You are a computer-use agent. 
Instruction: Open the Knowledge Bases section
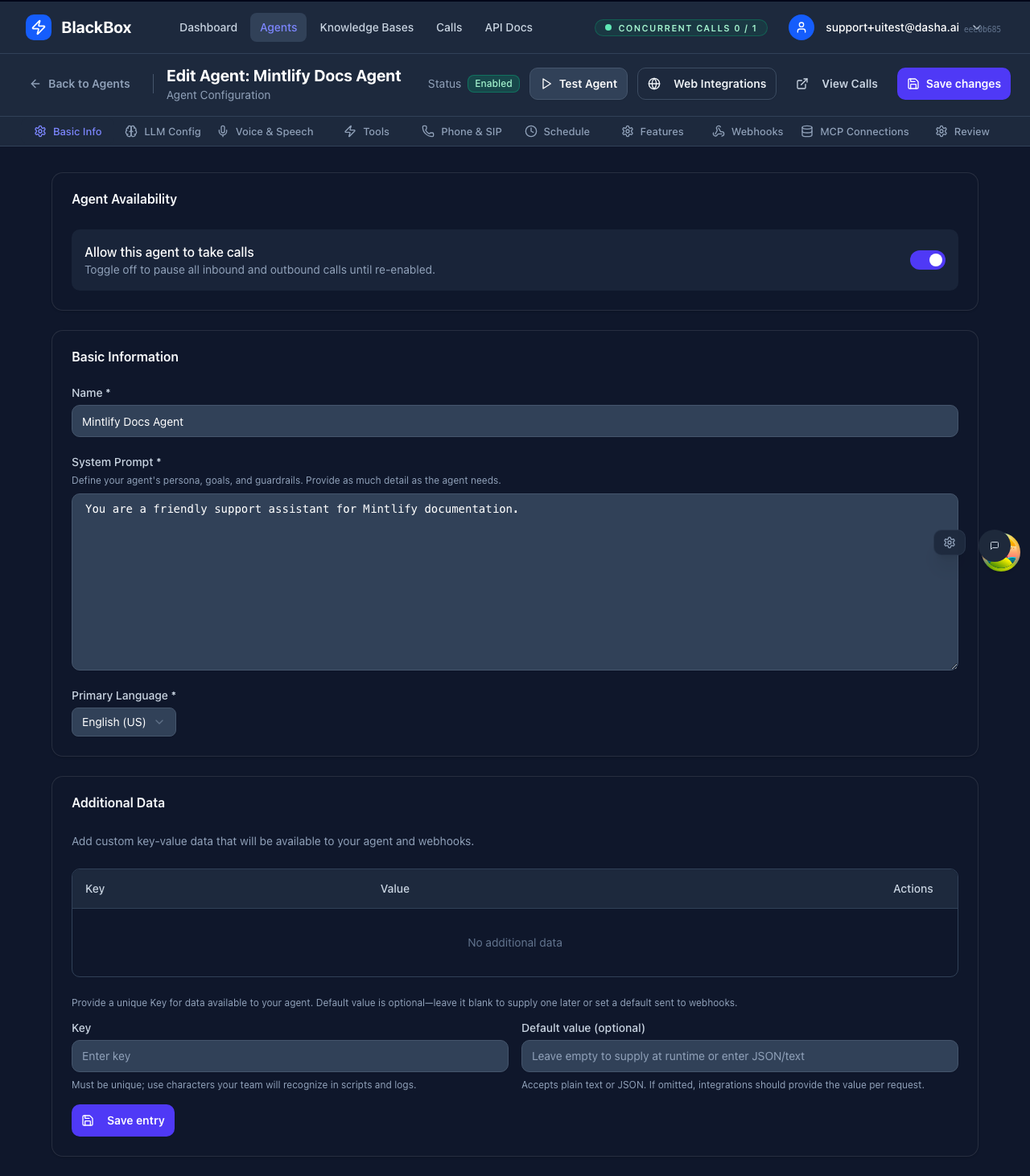click(x=366, y=27)
